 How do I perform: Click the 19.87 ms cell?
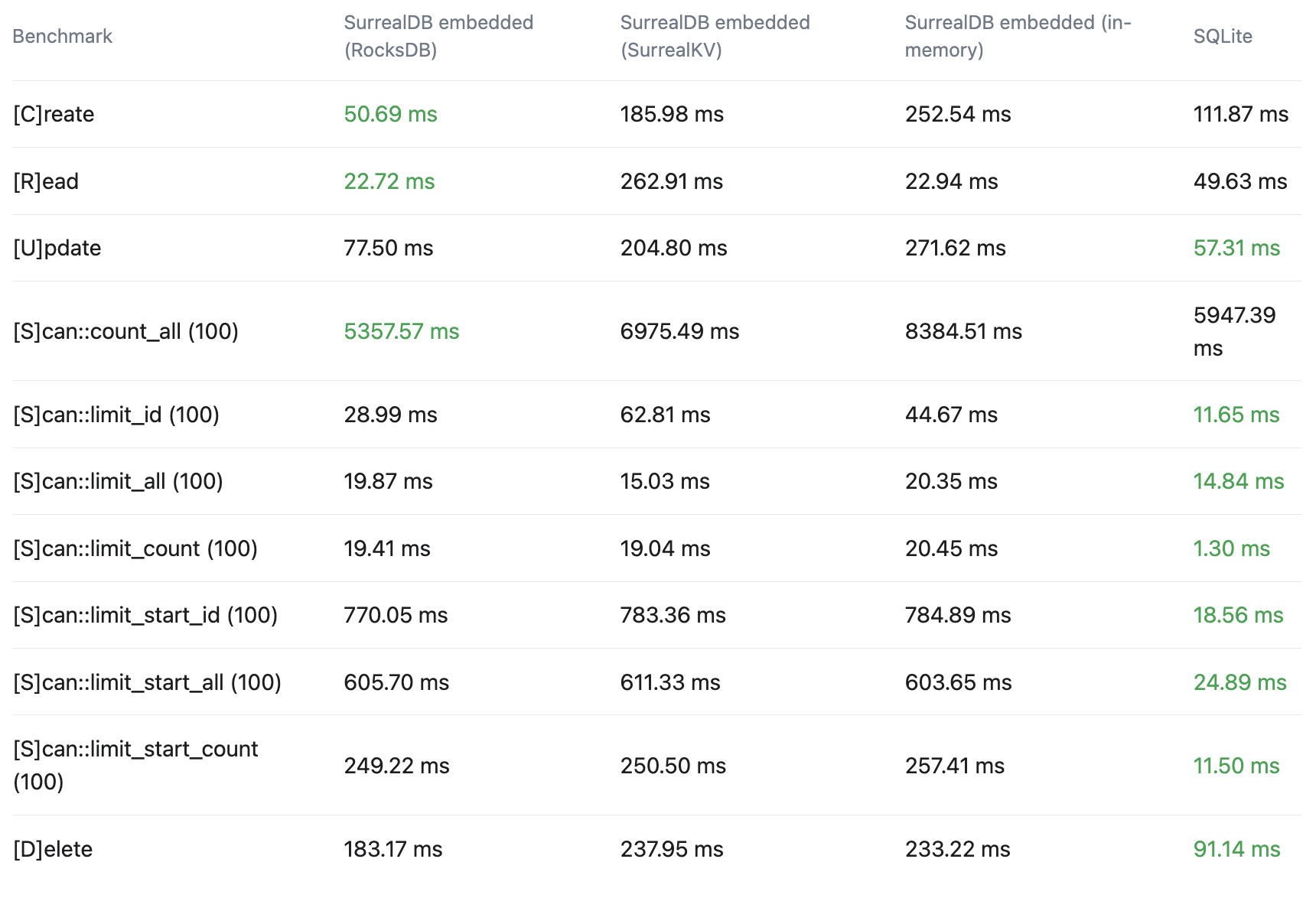[389, 481]
